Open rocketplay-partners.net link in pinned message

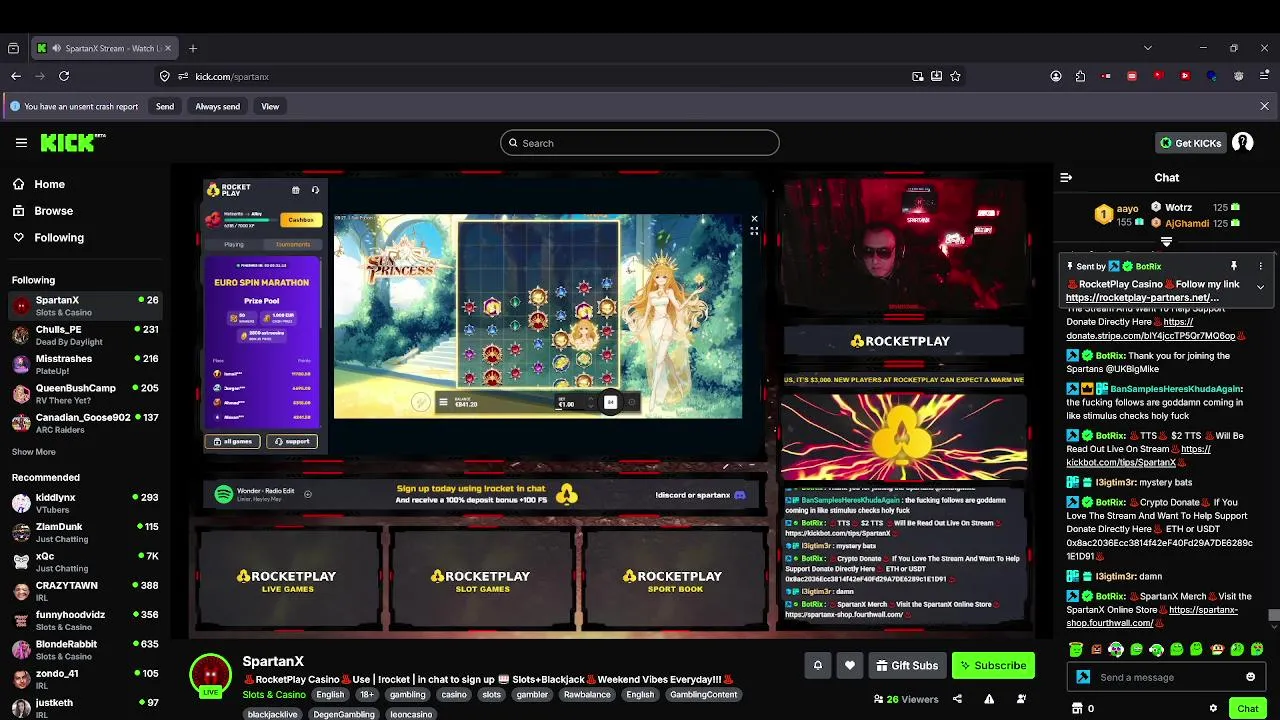coord(1142,297)
